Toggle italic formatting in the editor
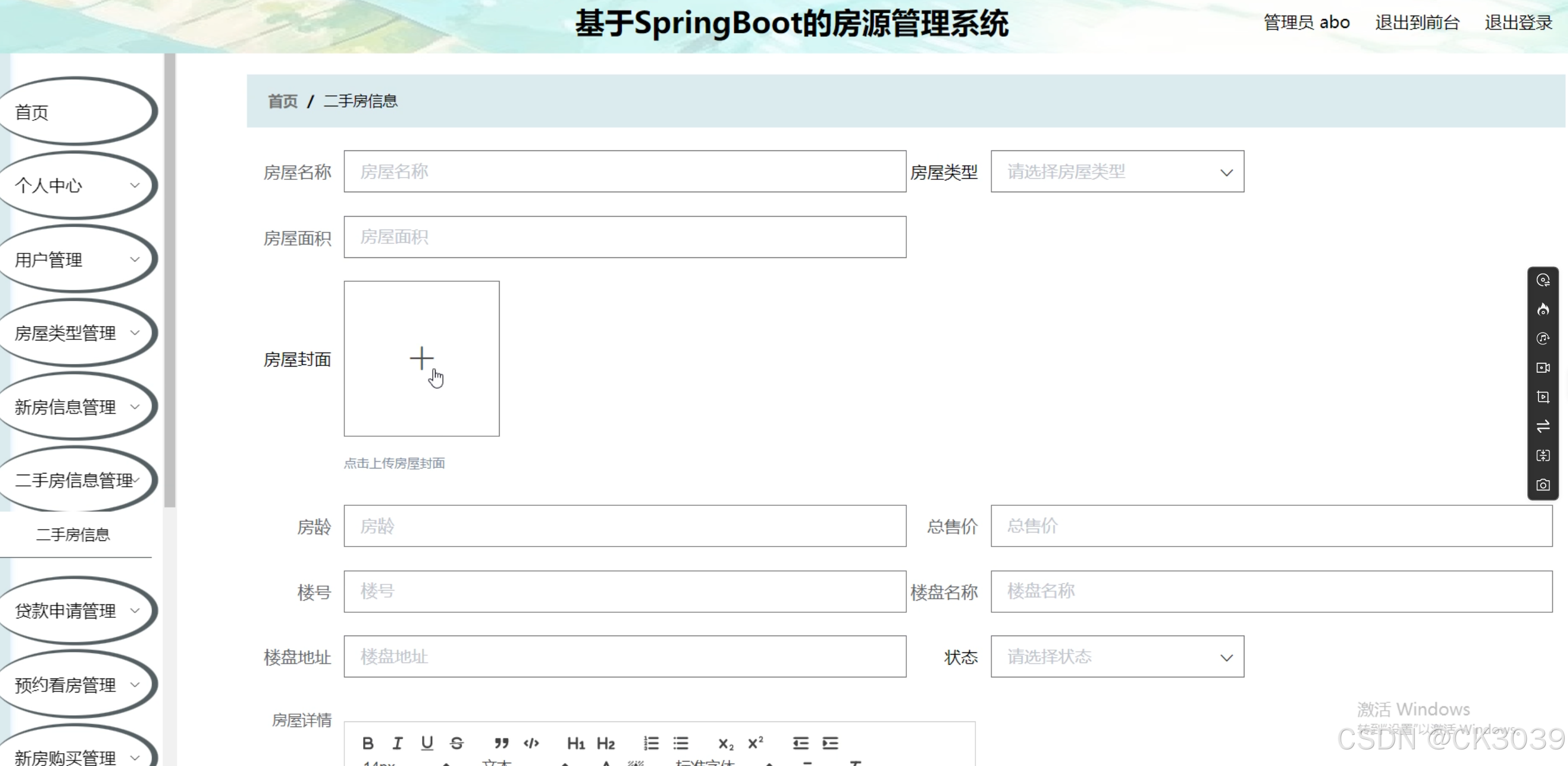The height and width of the screenshot is (766, 1568). click(398, 743)
